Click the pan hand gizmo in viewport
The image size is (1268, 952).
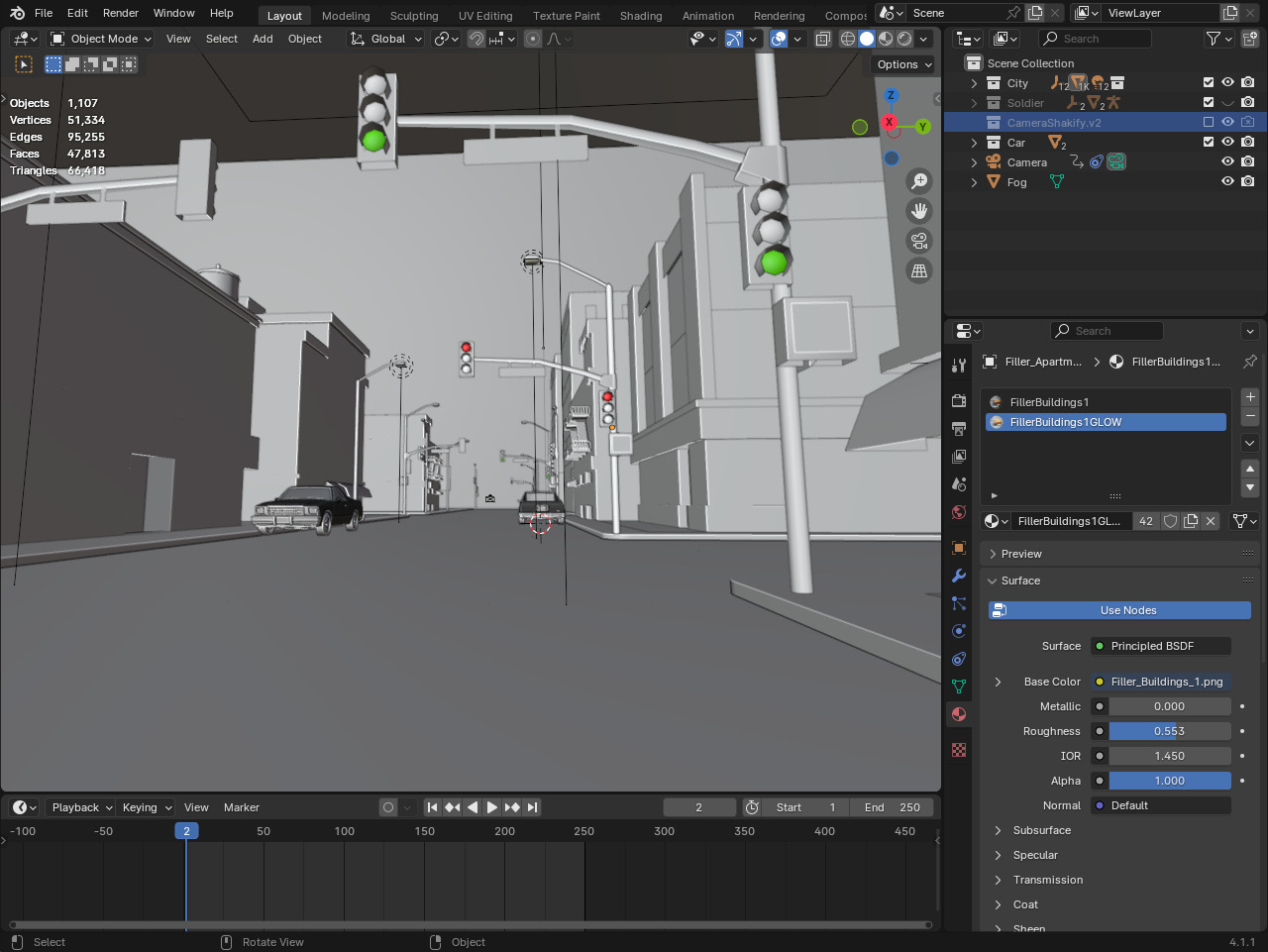[919, 211]
